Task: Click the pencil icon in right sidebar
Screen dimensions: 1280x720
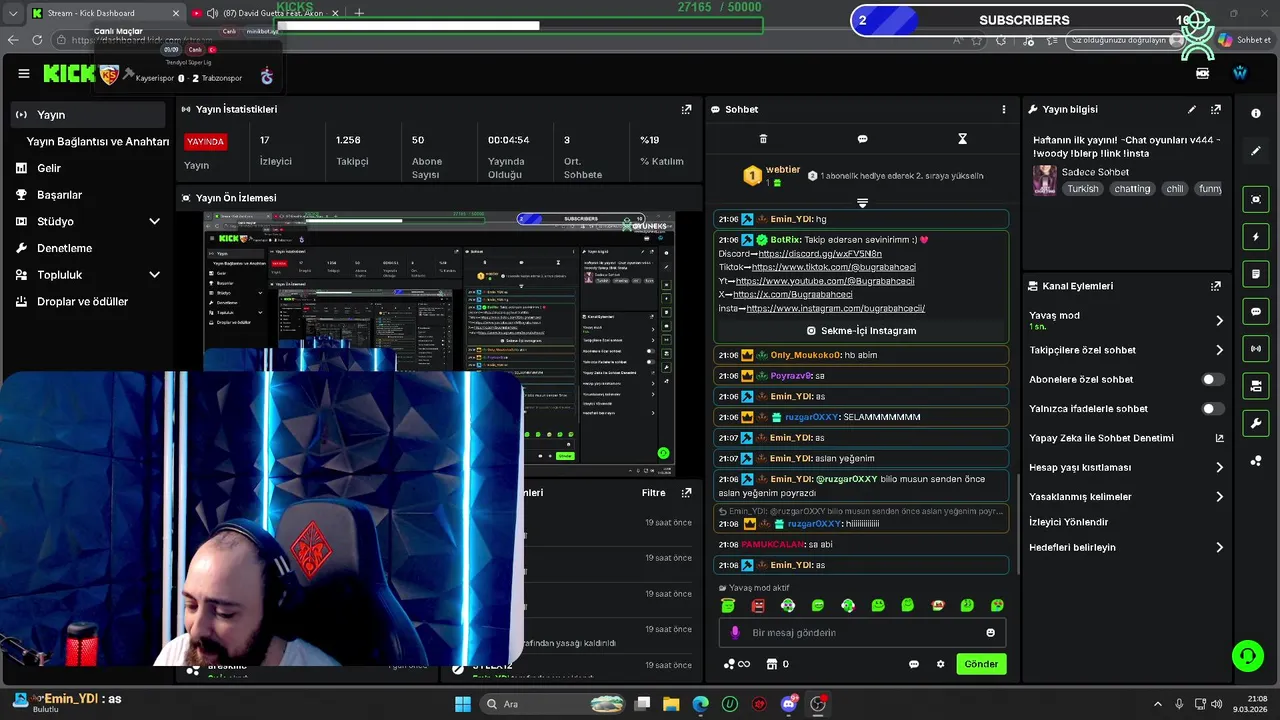Action: (1256, 151)
